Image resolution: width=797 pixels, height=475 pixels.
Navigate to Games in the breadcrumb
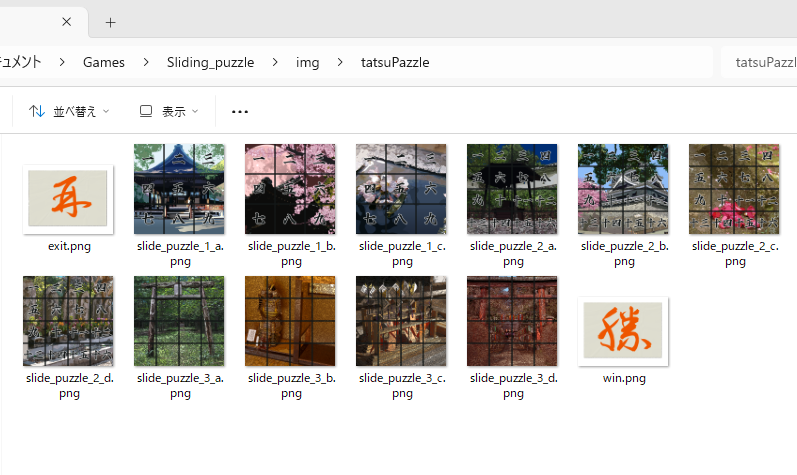pyautogui.click(x=104, y=62)
